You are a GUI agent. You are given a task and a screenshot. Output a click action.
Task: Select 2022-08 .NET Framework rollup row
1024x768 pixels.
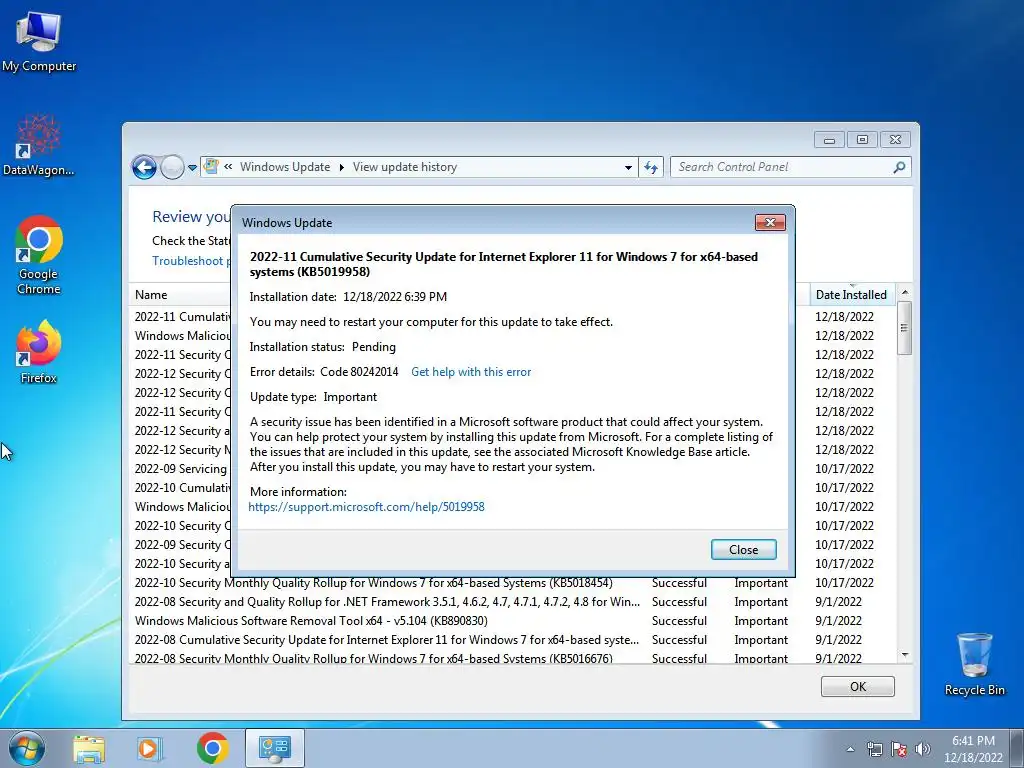coord(512,601)
